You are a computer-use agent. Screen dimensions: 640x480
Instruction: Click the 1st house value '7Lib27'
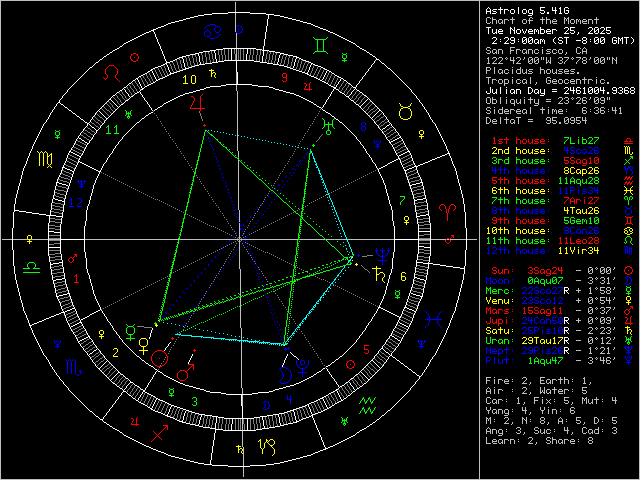point(581,141)
